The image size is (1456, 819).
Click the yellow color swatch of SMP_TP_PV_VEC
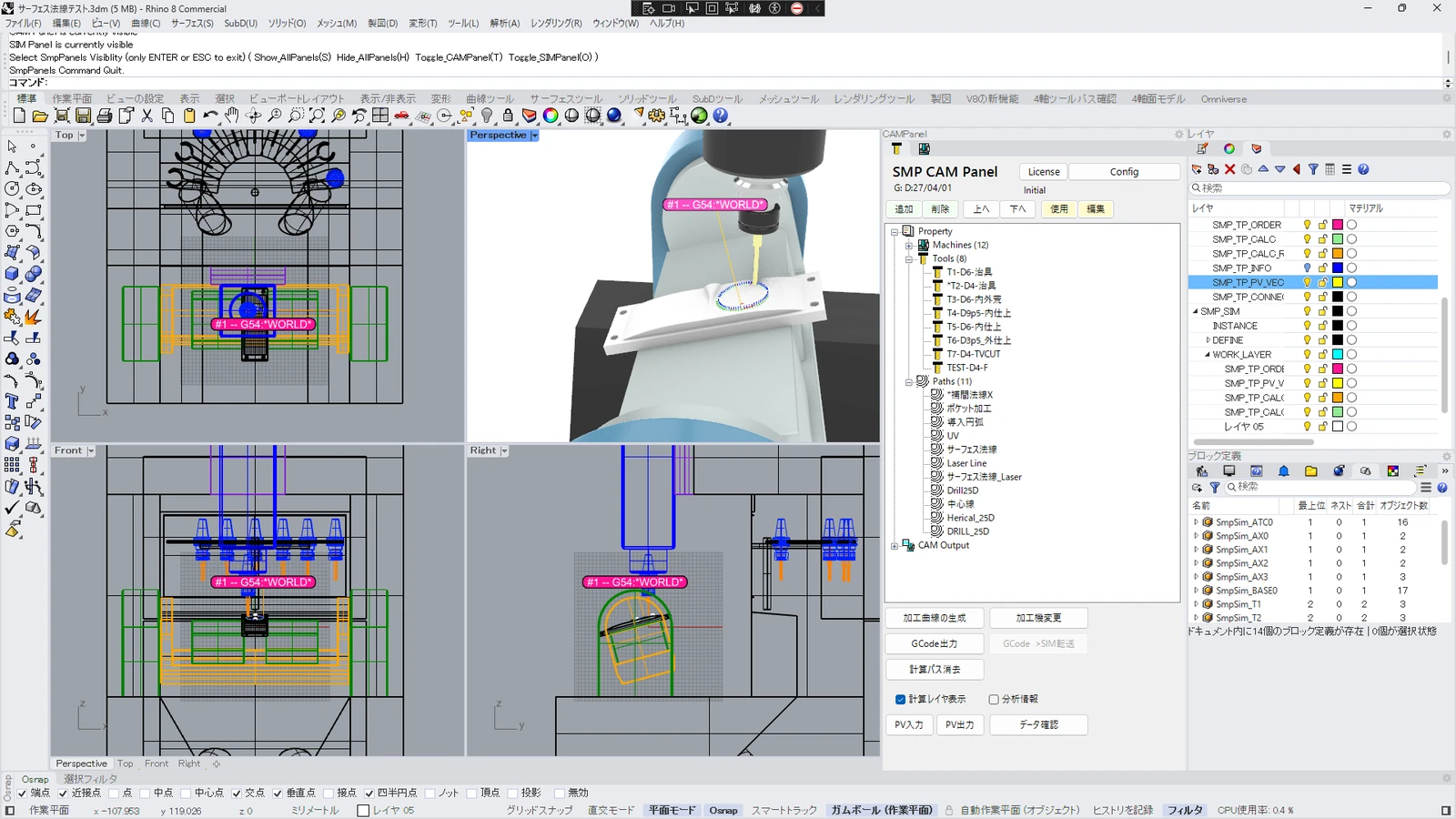click(x=1338, y=282)
